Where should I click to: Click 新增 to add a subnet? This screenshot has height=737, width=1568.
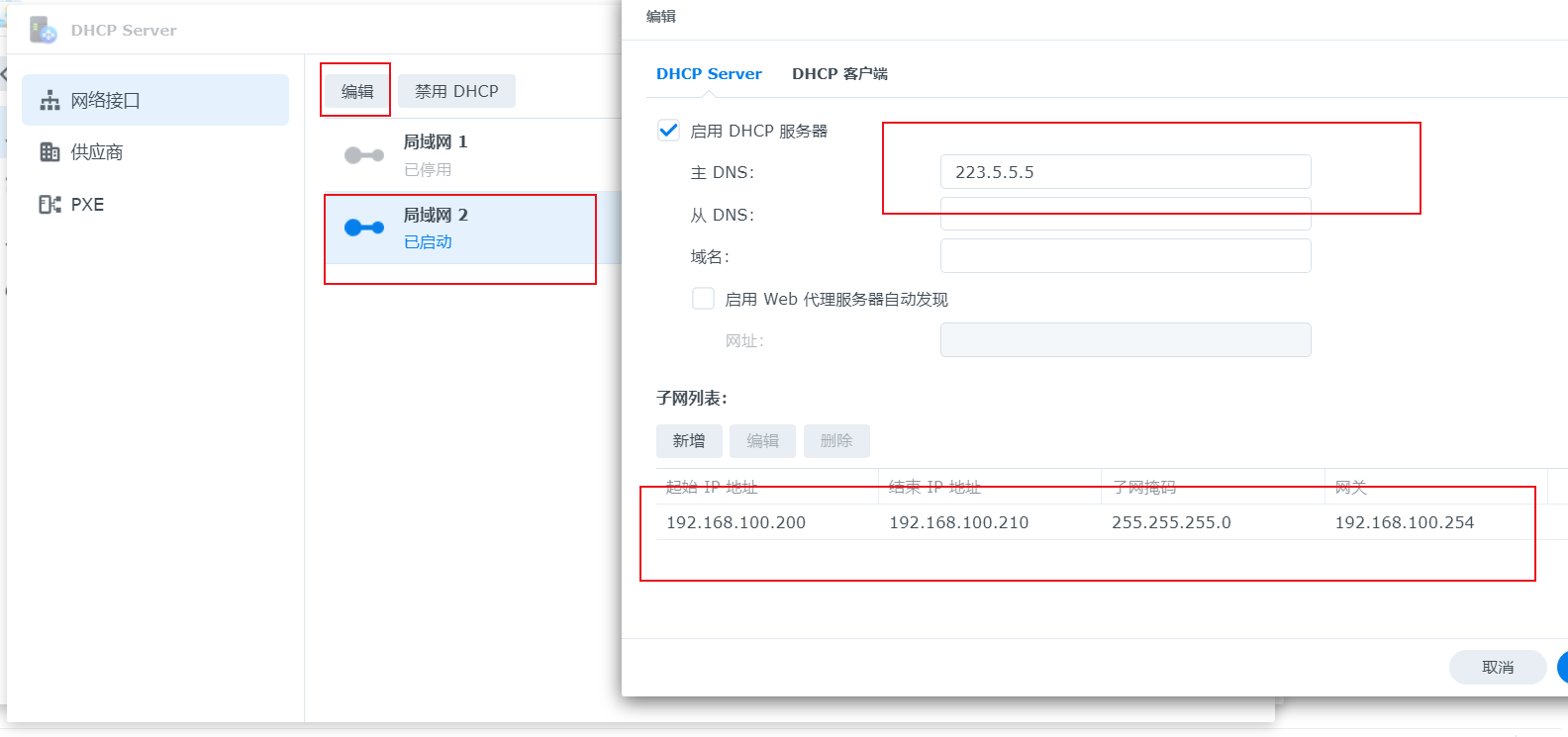pyautogui.click(x=689, y=440)
